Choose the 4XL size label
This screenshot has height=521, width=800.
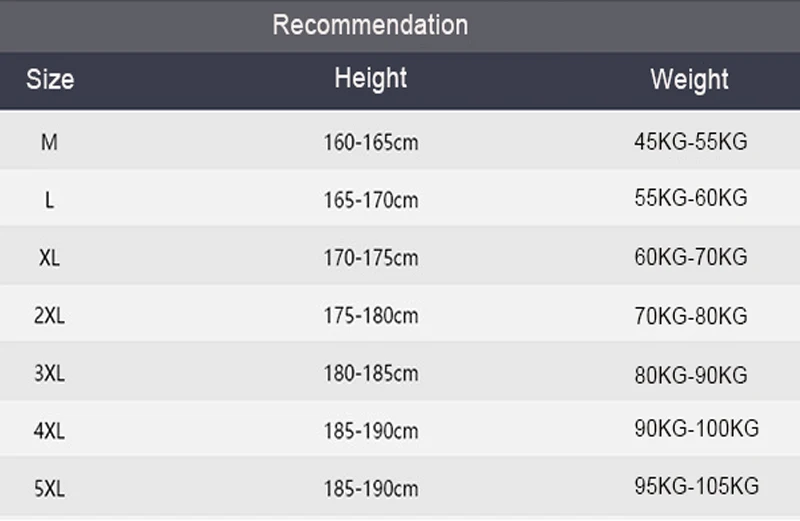click(x=49, y=432)
